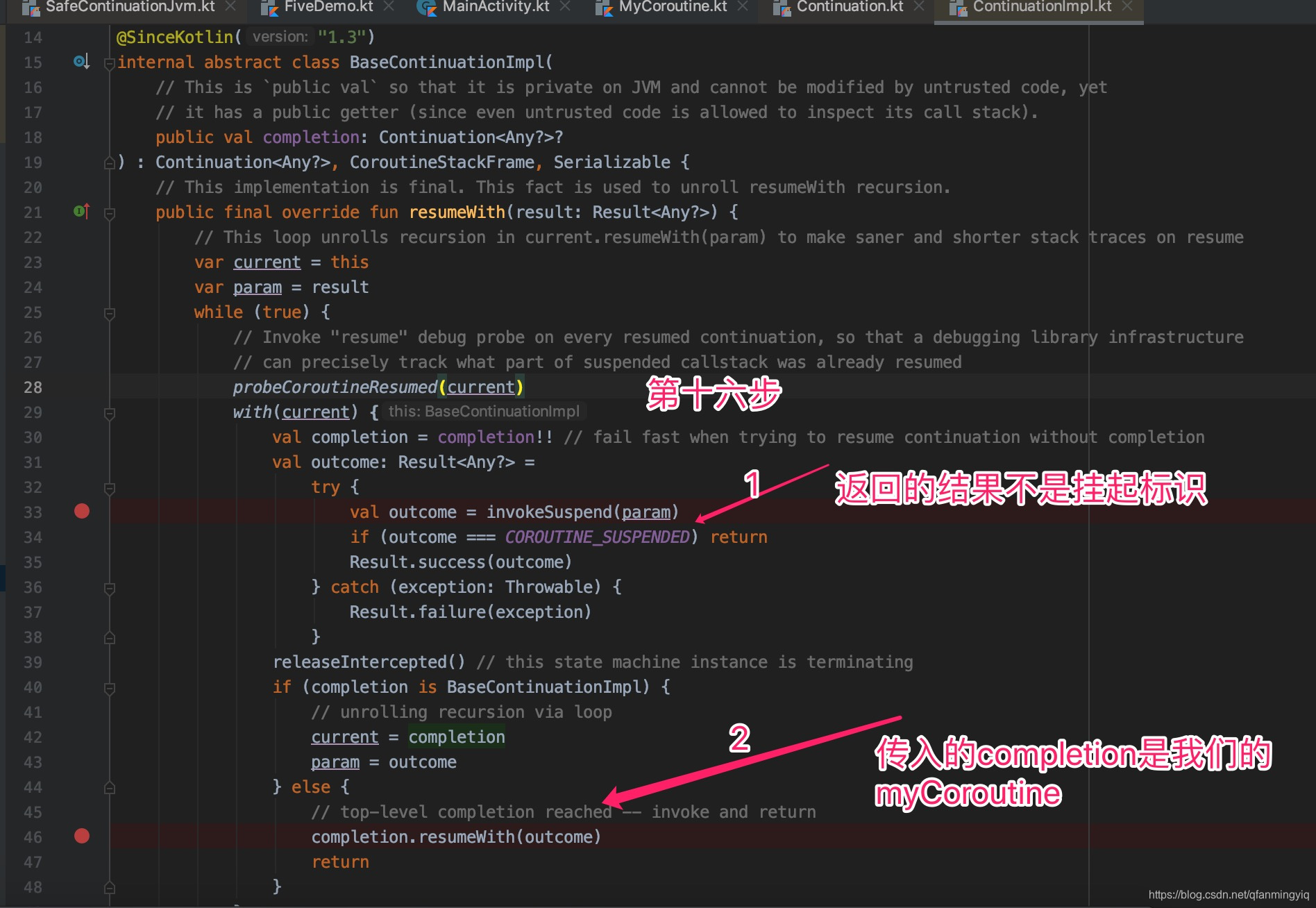Click the fold end marker at line 48
1316x908 pixels.
109,887
